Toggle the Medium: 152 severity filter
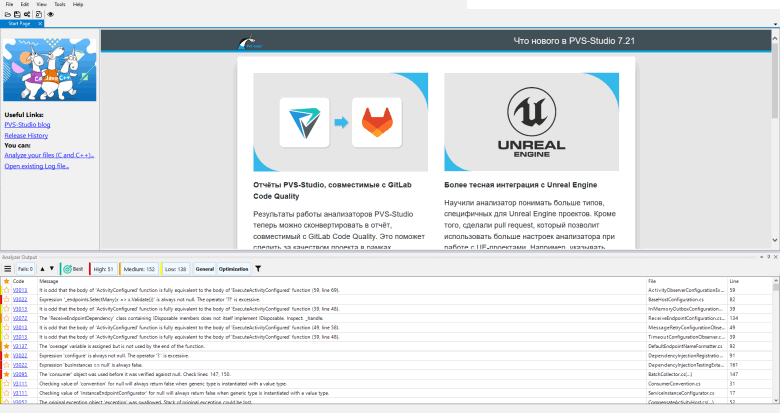780x413 pixels. coord(140,269)
